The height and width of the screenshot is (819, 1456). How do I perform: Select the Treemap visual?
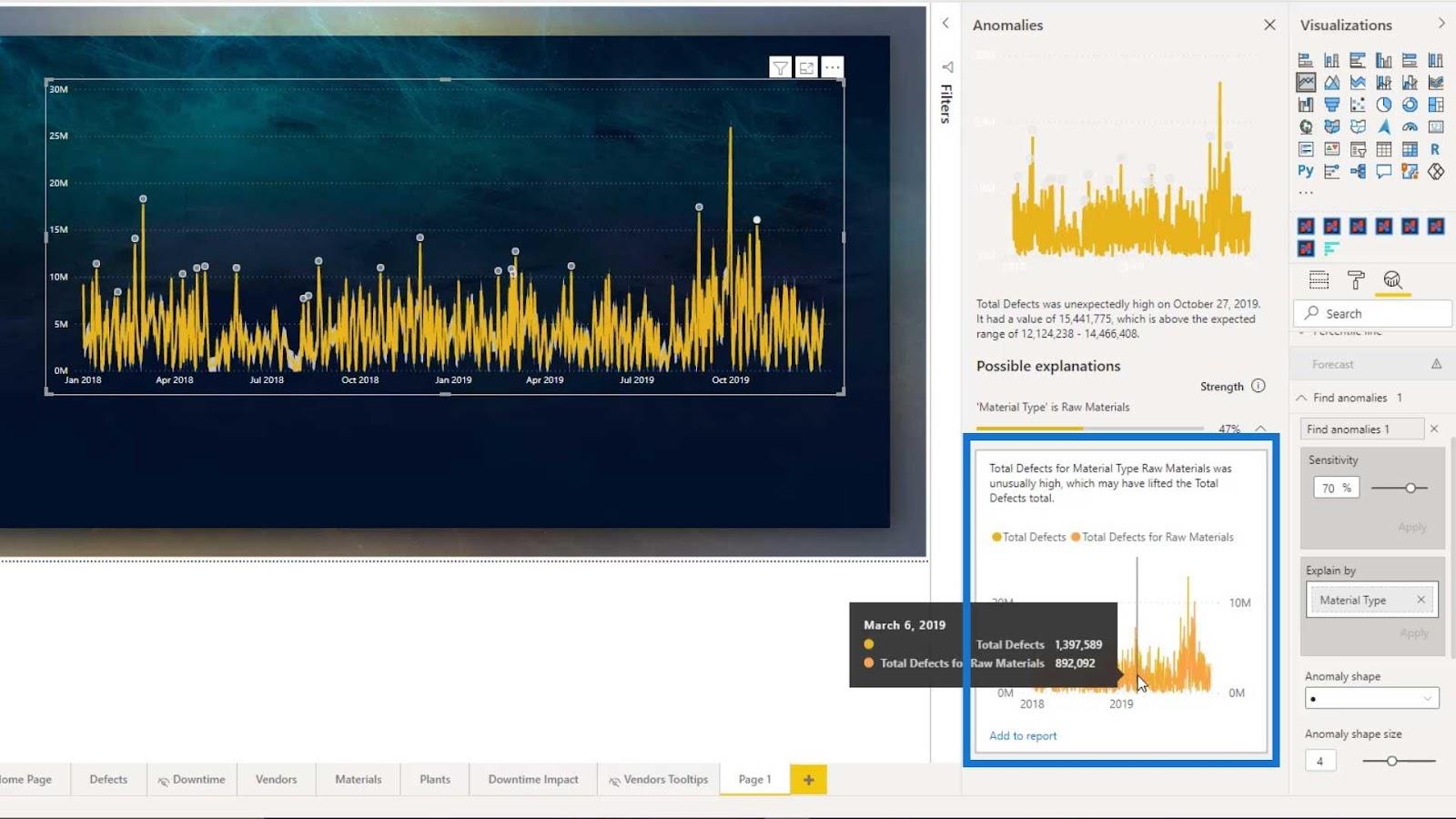click(1436, 105)
